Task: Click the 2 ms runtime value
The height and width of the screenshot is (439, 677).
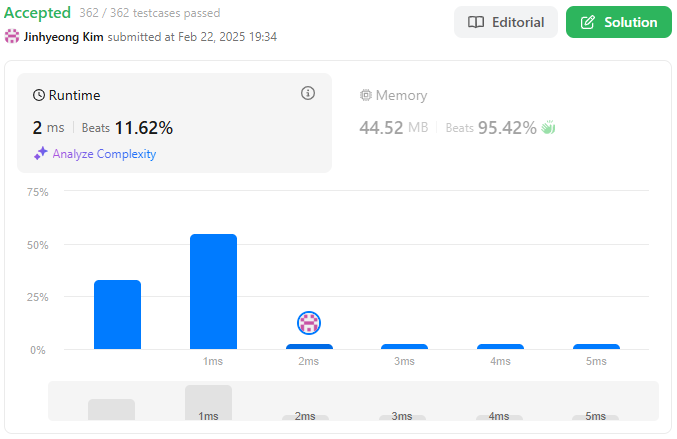Action: pos(48,128)
